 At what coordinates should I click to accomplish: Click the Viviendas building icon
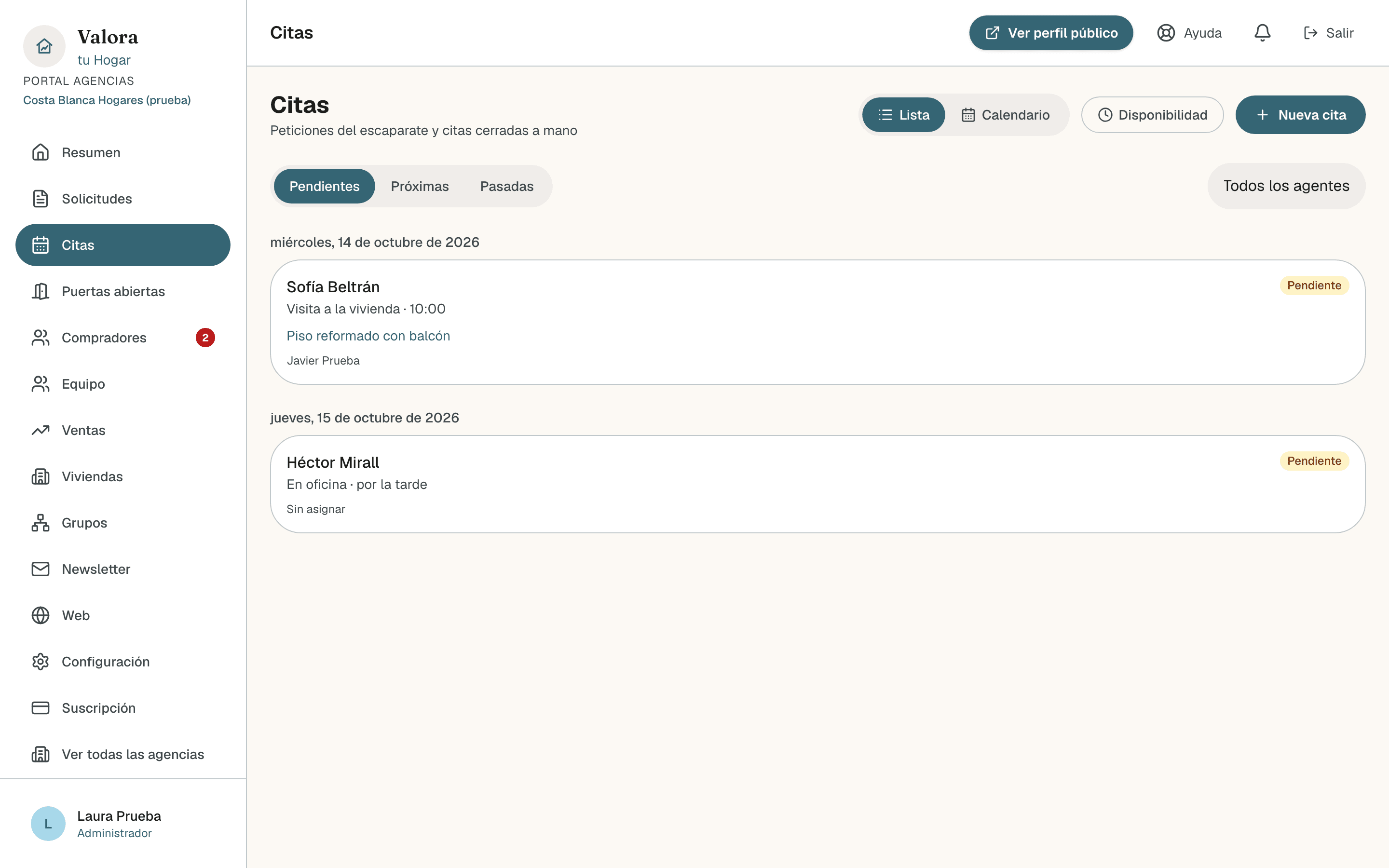coord(40,476)
